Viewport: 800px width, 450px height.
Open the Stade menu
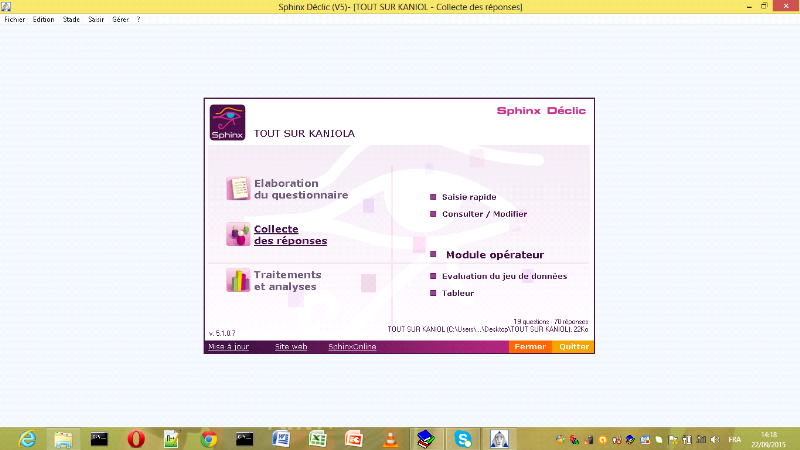click(x=71, y=19)
